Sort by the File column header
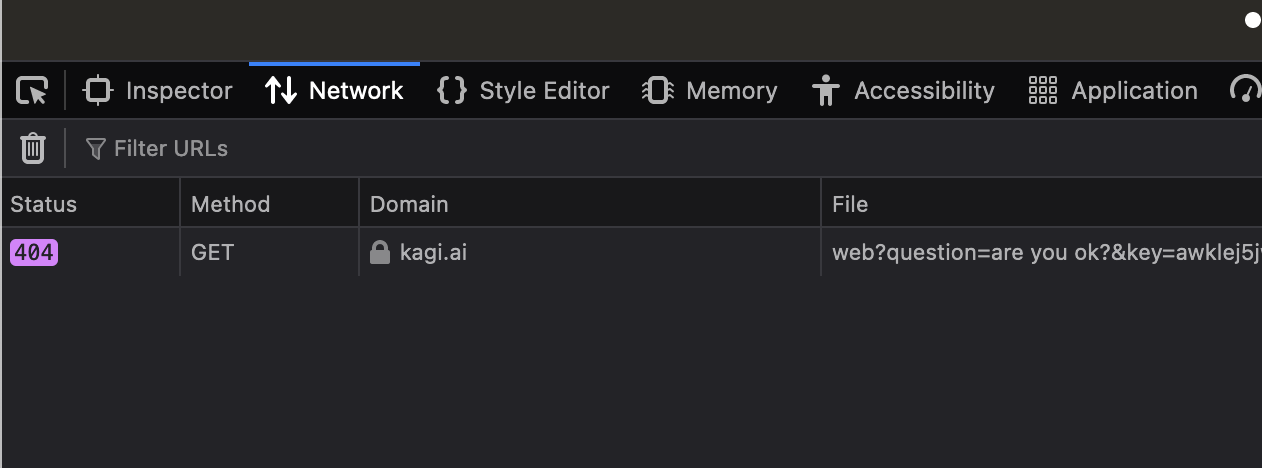The width and height of the screenshot is (1262, 468). tap(1041, 204)
